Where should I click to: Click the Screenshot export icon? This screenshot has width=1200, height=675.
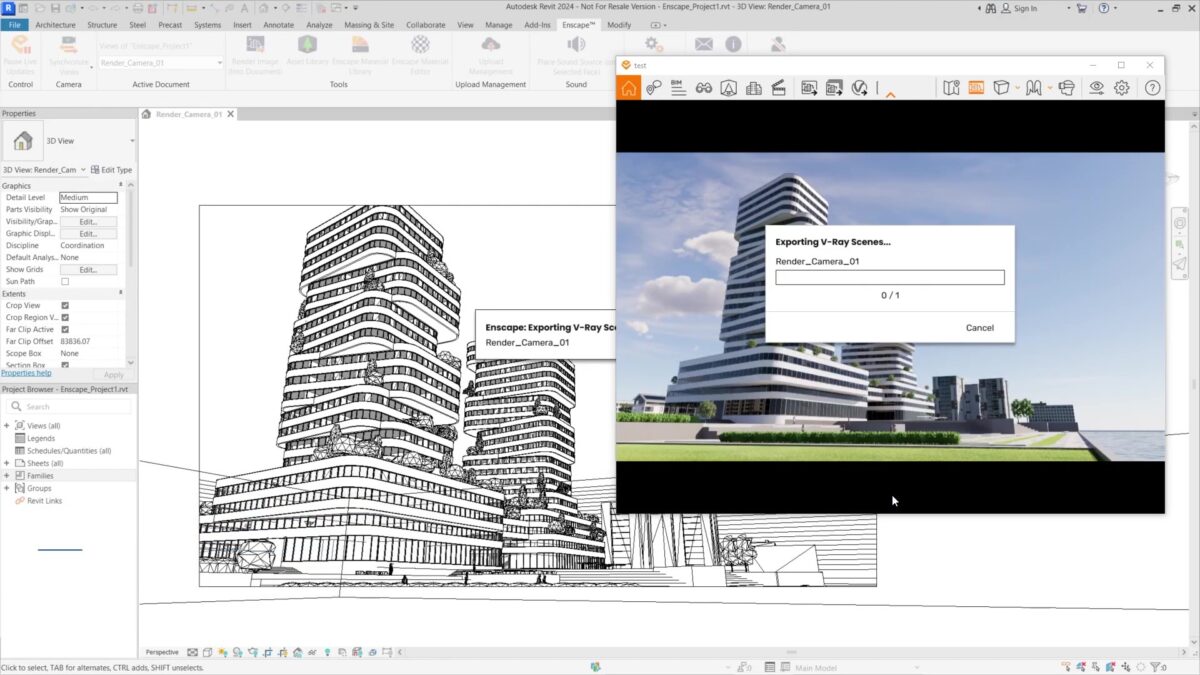tap(809, 88)
